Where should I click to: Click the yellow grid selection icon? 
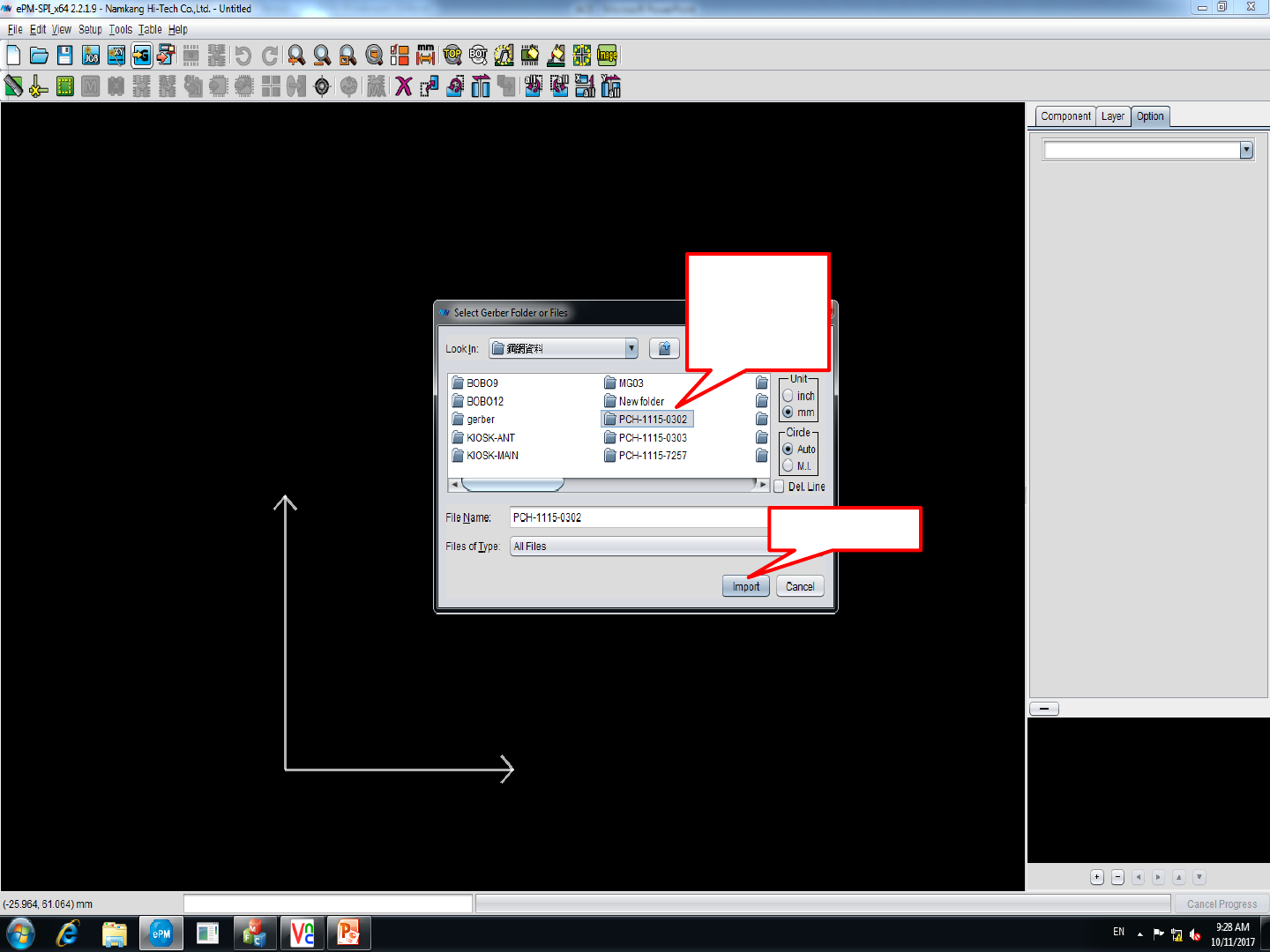coord(581,56)
